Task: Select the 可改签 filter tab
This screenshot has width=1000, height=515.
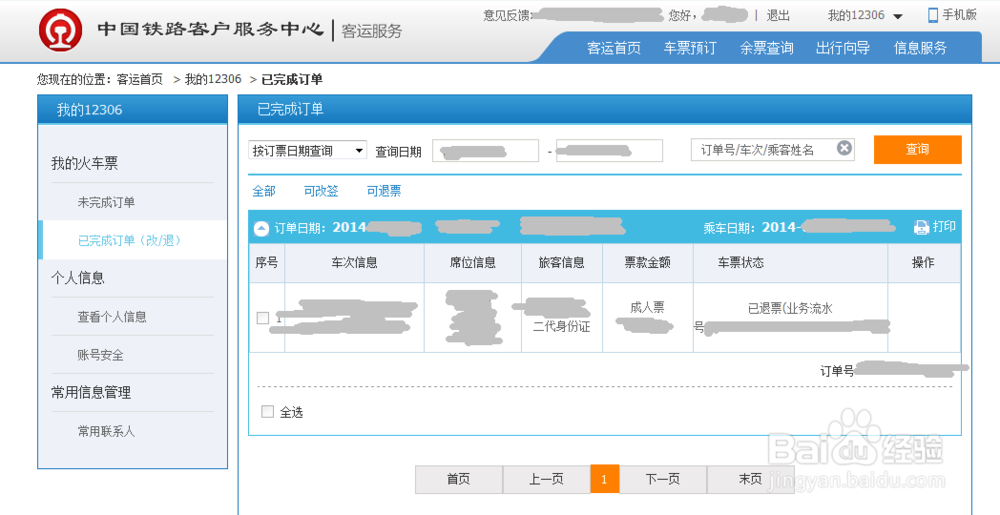Action: click(321, 191)
